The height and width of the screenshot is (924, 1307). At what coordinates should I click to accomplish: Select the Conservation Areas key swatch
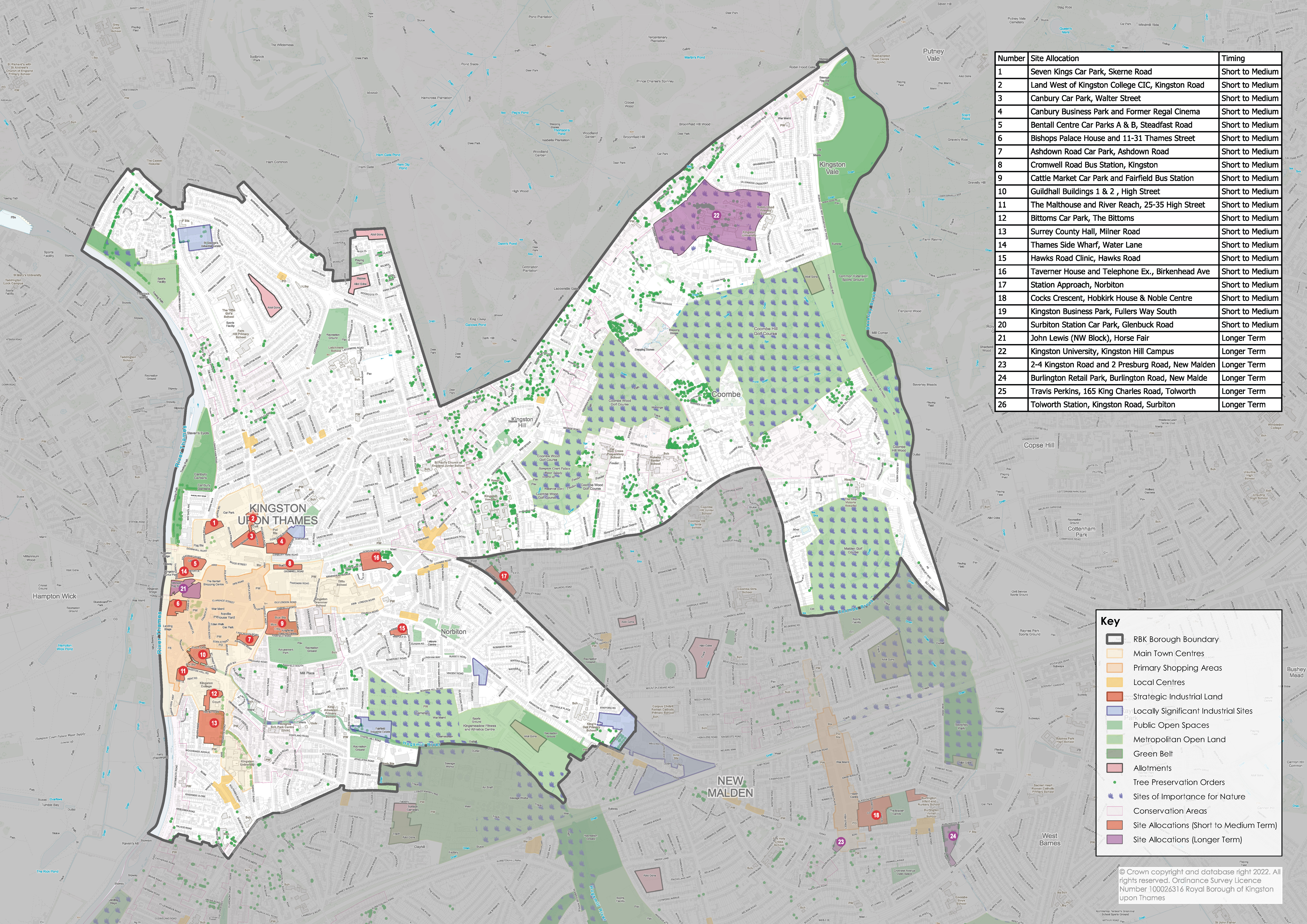click(1115, 811)
